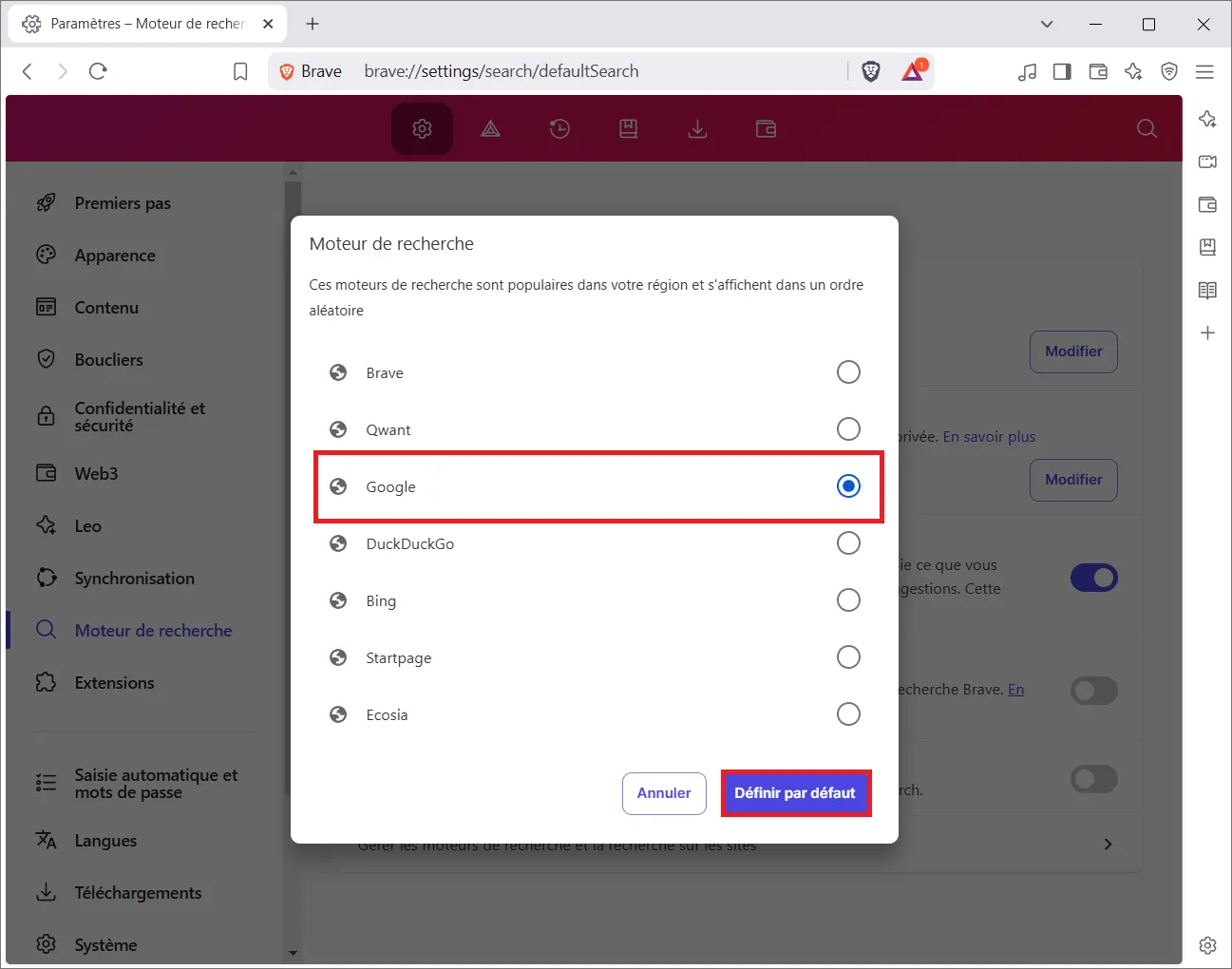Click the Brave Rewards icon in address bar
The height and width of the screenshot is (969, 1232).
pyautogui.click(x=914, y=71)
